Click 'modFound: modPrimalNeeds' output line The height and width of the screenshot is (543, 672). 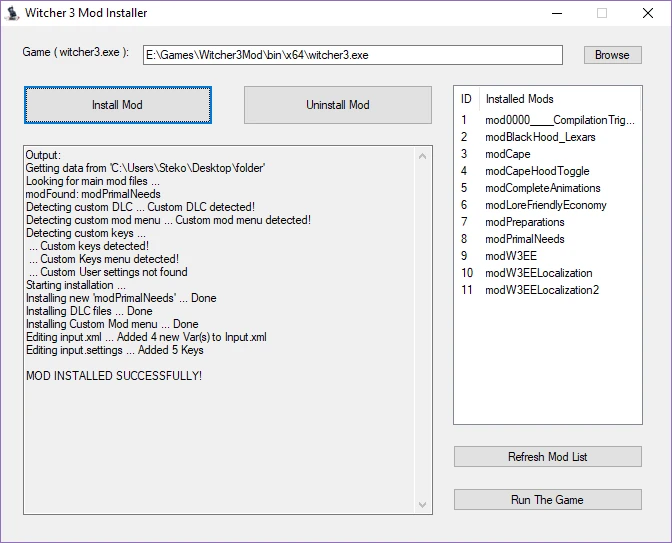pyautogui.click(x=93, y=194)
